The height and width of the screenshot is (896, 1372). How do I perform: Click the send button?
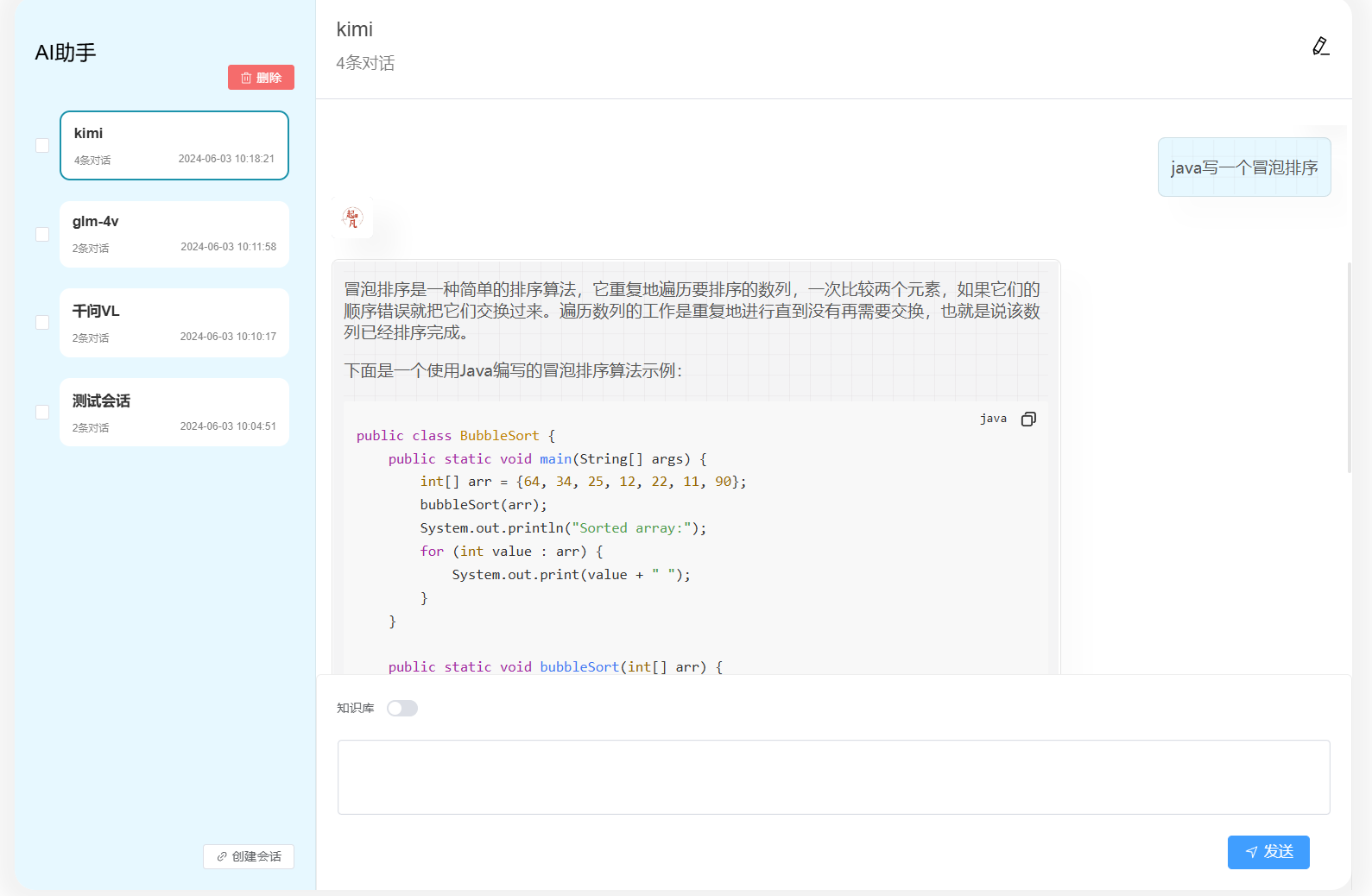point(1268,852)
